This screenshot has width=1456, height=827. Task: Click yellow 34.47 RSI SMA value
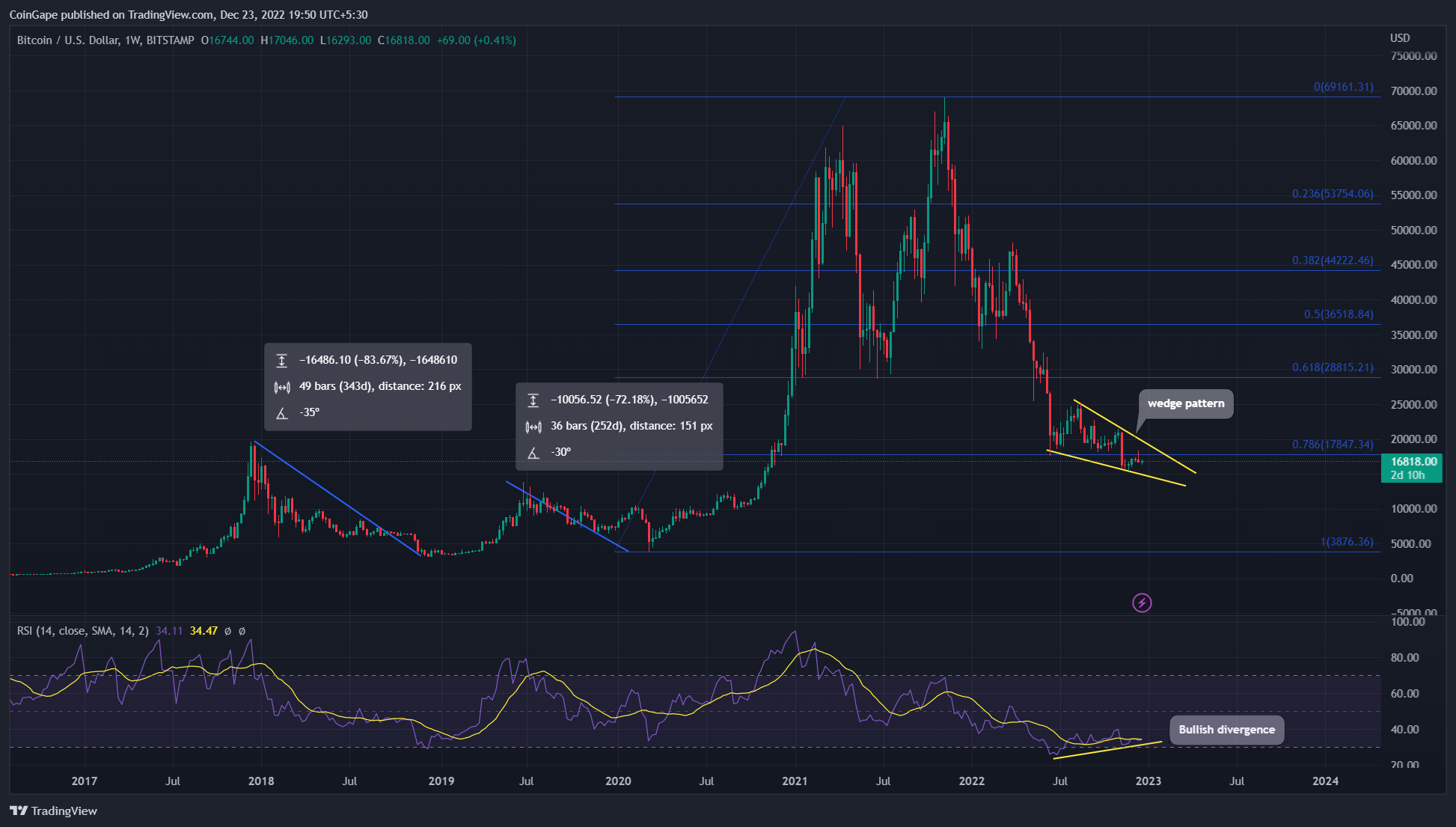click(x=204, y=631)
